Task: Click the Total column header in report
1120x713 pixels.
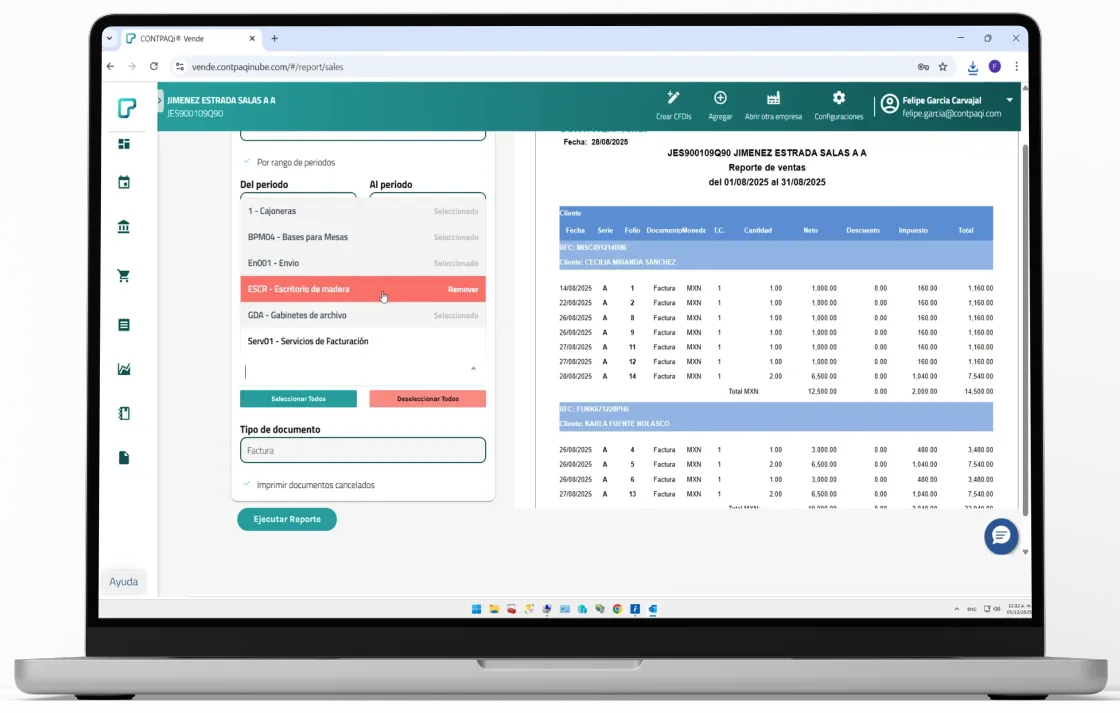Action: 966,230
